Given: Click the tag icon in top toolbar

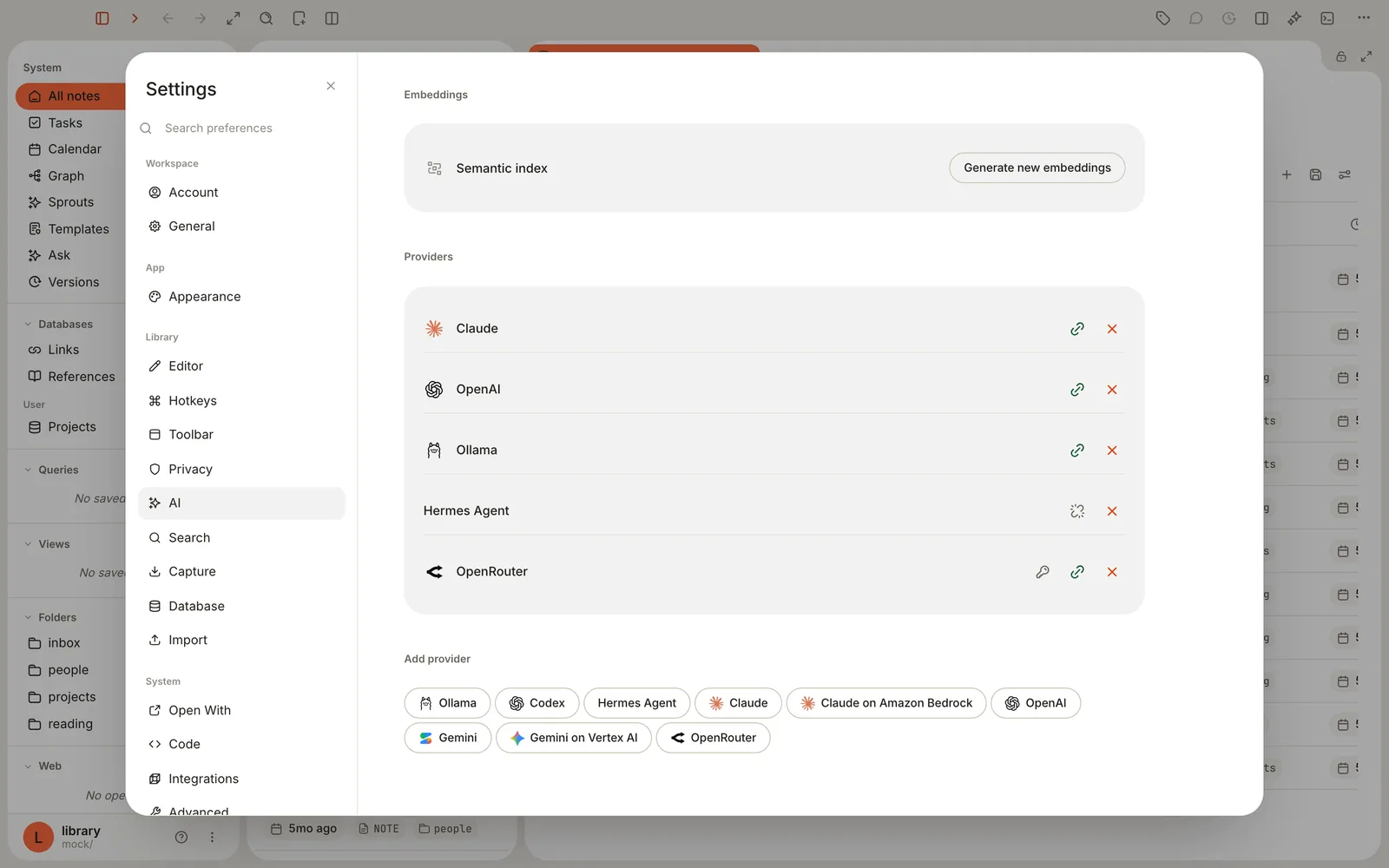Looking at the screenshot, I should point(1163,18).
